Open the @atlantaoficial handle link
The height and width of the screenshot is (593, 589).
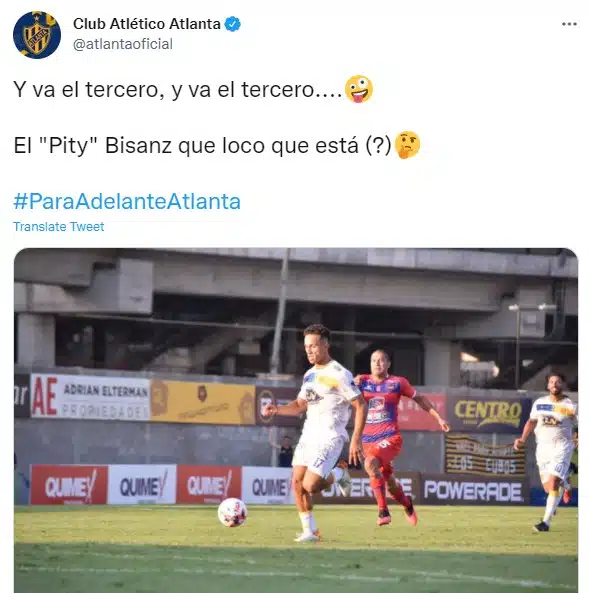pos(123,44)
